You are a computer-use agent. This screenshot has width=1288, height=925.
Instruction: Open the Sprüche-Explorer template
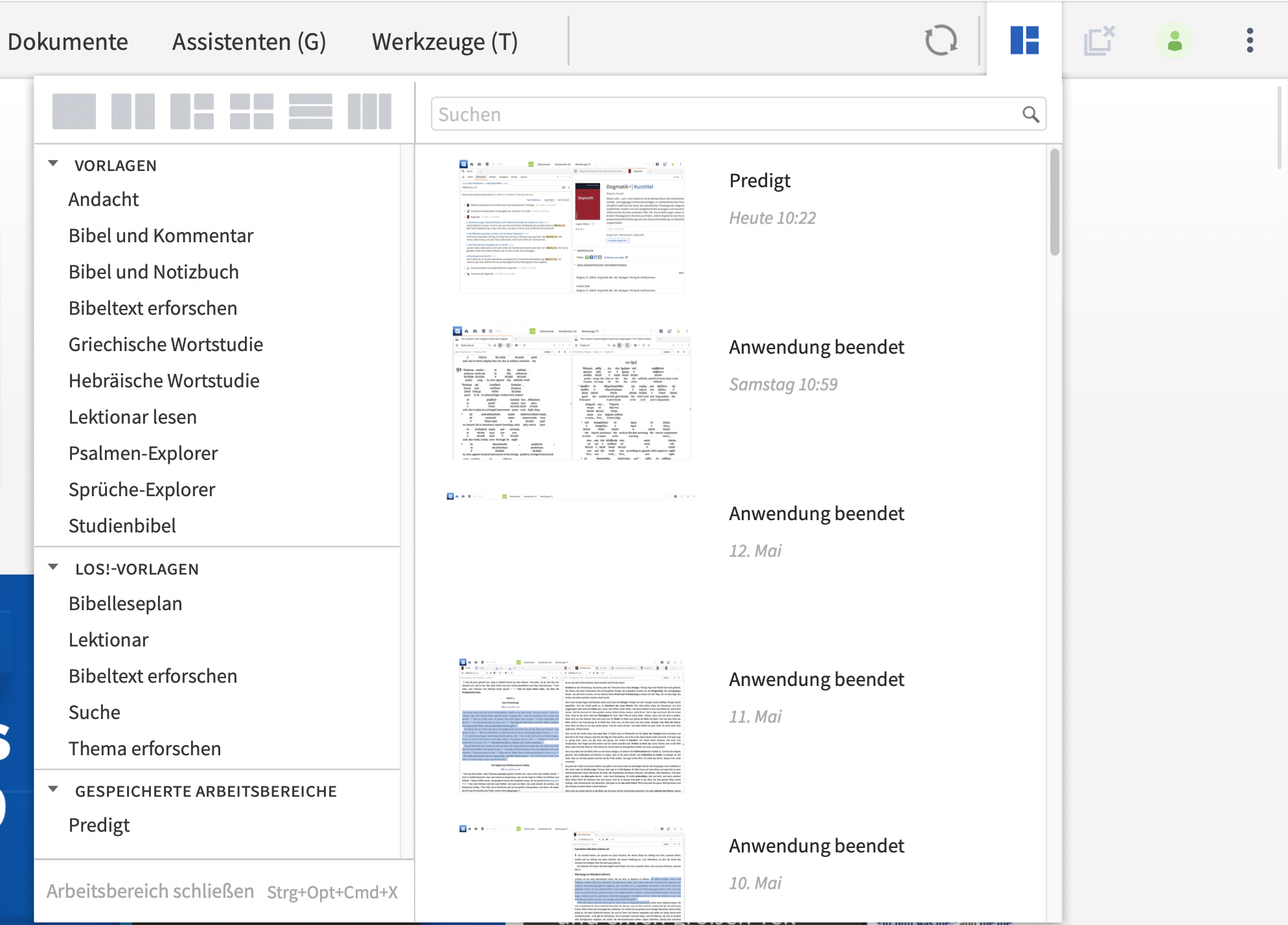coord(142,489)
